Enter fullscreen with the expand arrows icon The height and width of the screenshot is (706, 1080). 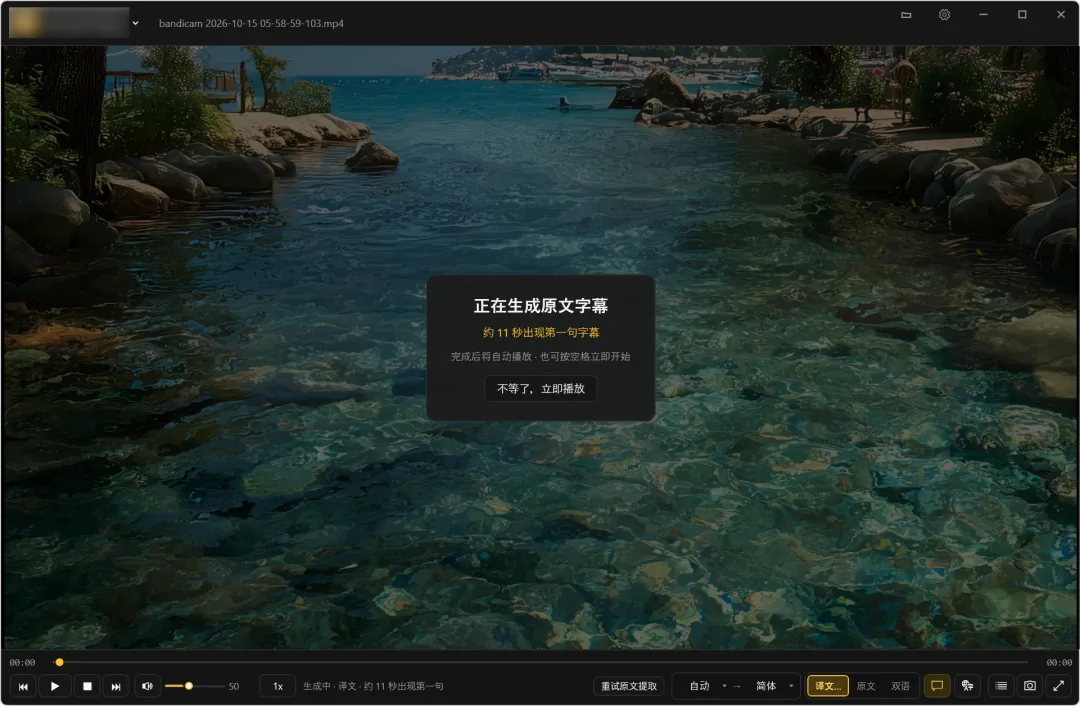(x=1059, y=686)
